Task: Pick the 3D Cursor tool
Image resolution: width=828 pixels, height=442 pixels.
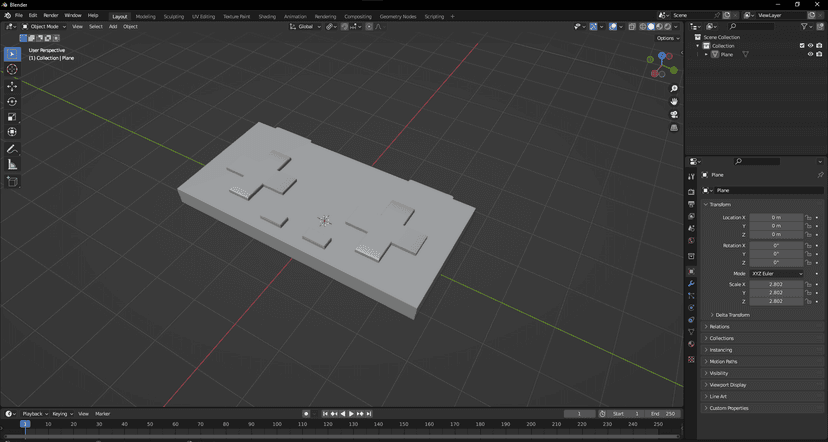Action: pyautogui.click(x=12, y=69)
